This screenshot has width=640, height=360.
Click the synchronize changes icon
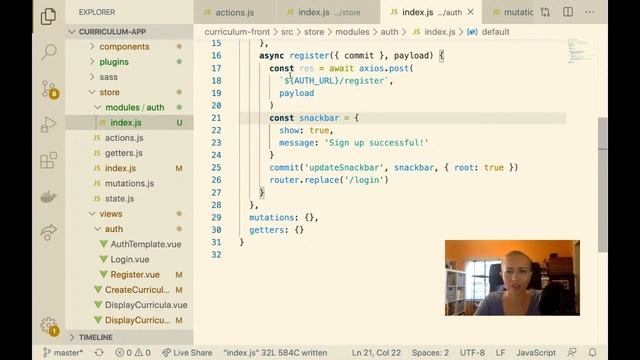coord(99,353)
